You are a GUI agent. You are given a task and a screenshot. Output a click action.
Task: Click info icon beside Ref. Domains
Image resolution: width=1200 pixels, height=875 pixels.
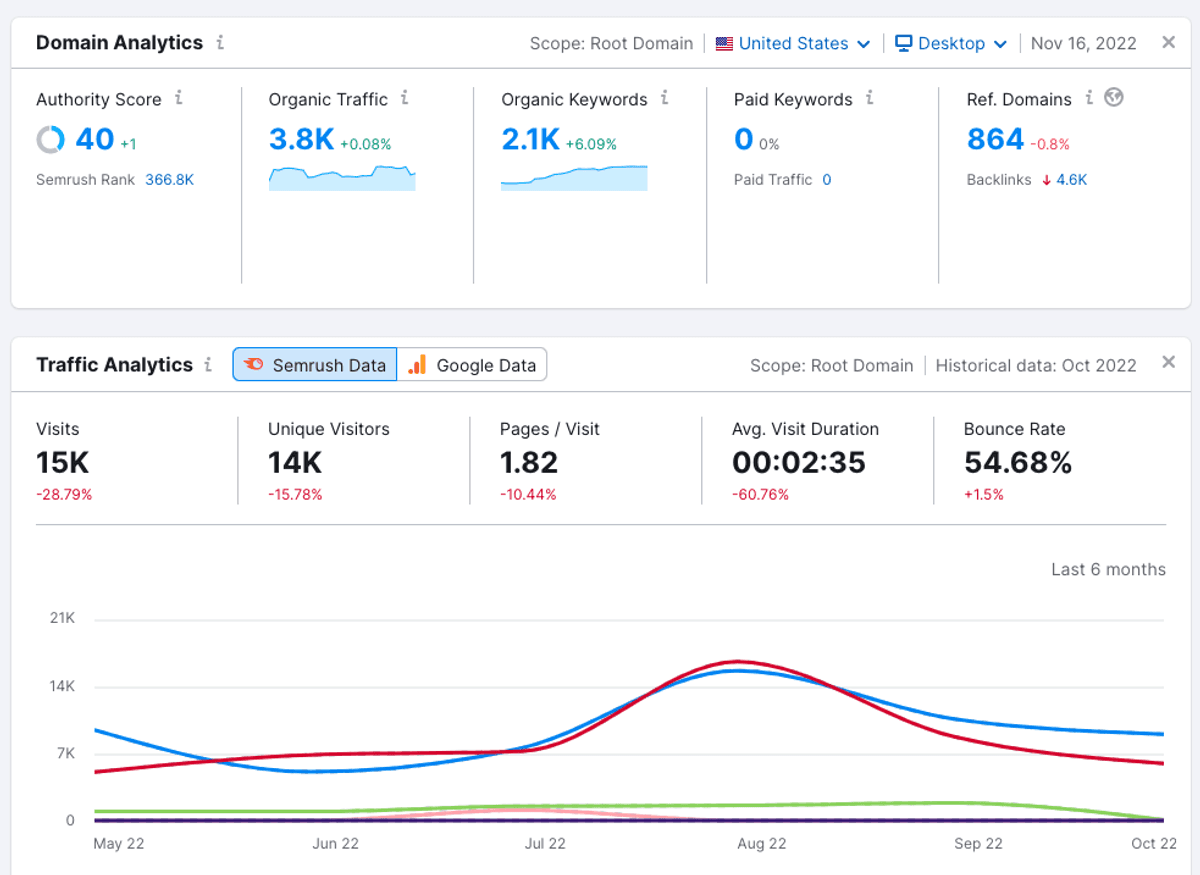(x=1089, y=98)
